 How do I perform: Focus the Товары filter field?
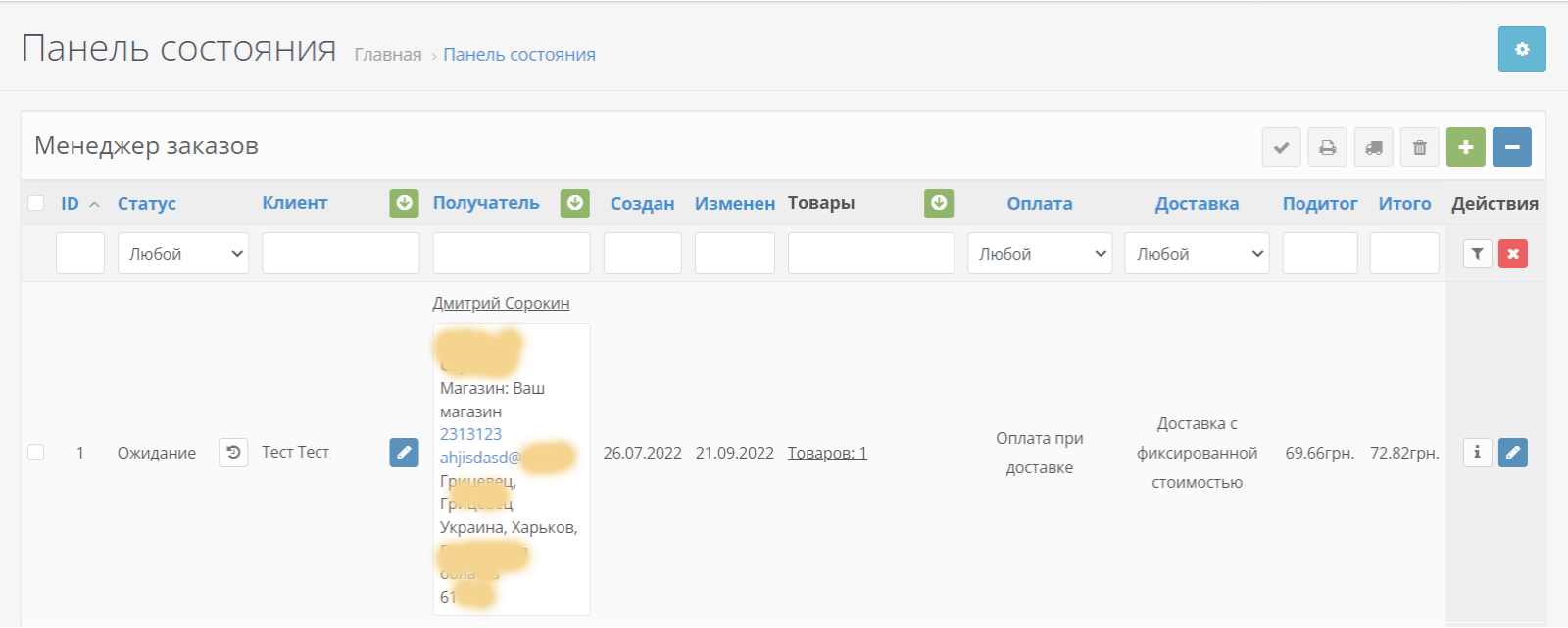click(x=871, y=254)
